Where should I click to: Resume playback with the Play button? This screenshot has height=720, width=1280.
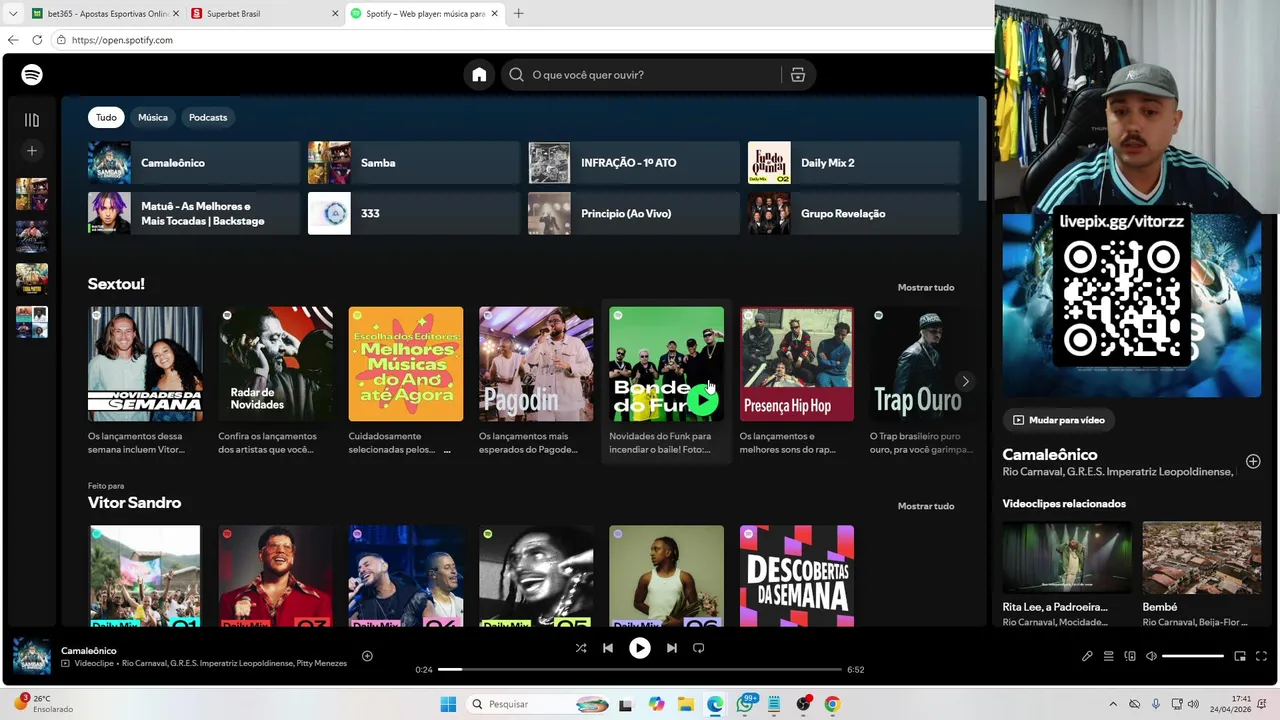(640, 648)
